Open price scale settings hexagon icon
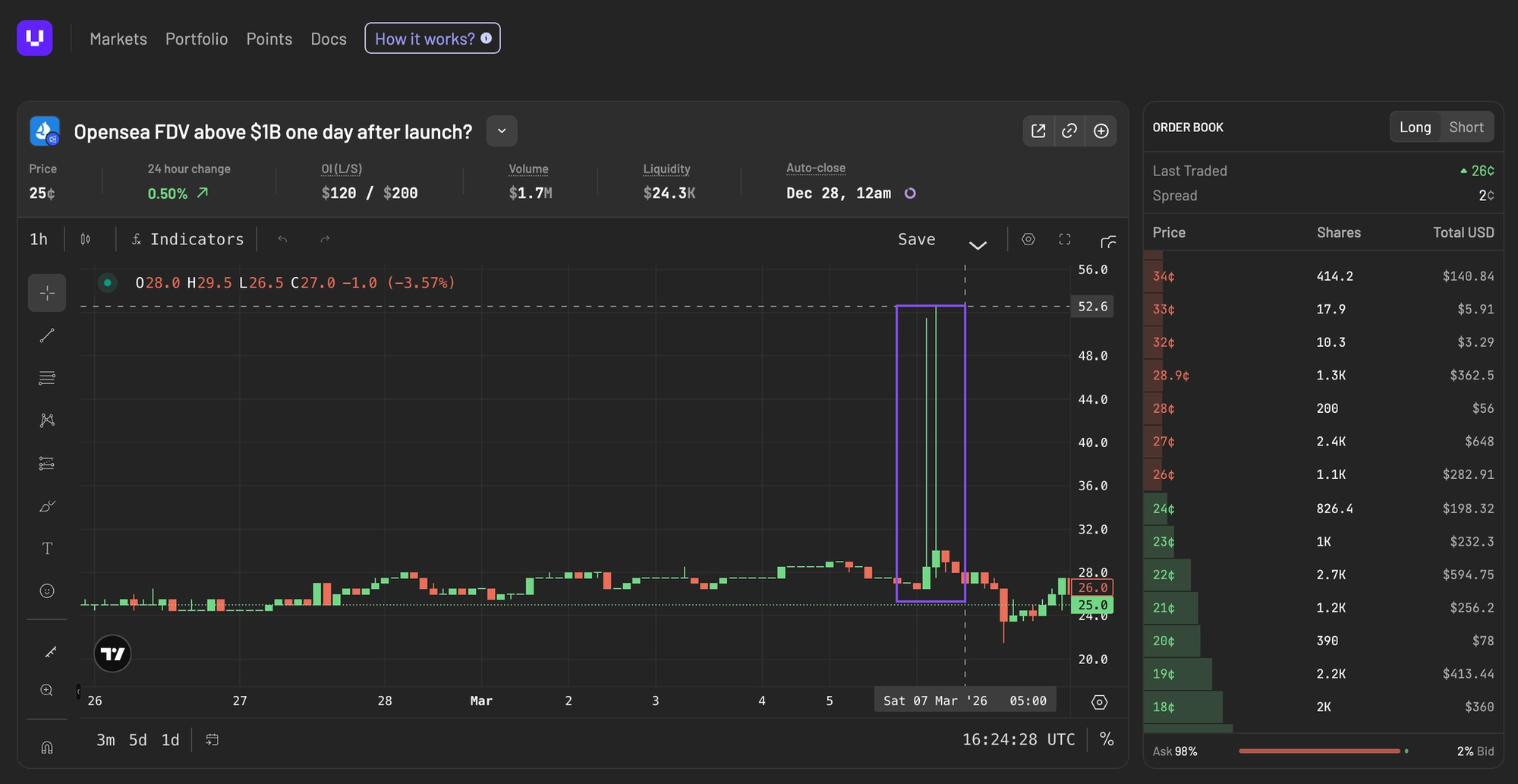This screenshot has height=784, width=1518. (1099, 702)
